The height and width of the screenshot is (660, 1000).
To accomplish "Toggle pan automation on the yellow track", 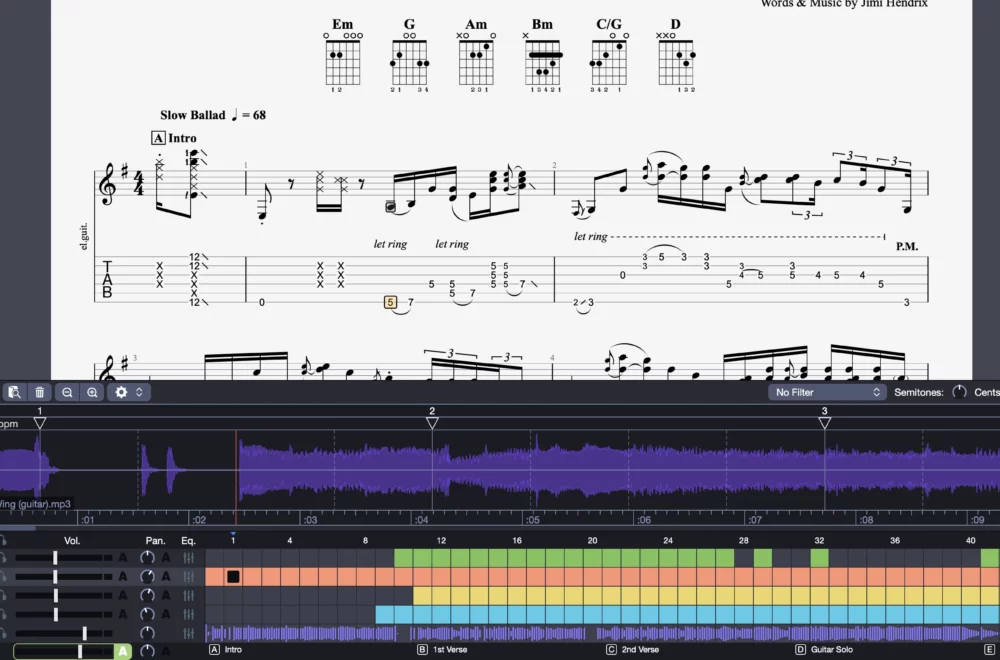I will 166,596.
